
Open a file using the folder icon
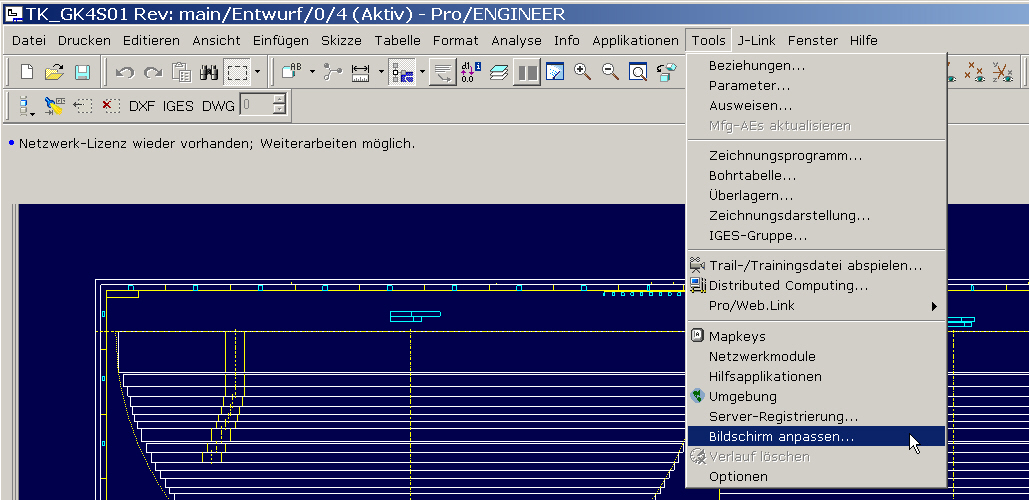[54, 72]
